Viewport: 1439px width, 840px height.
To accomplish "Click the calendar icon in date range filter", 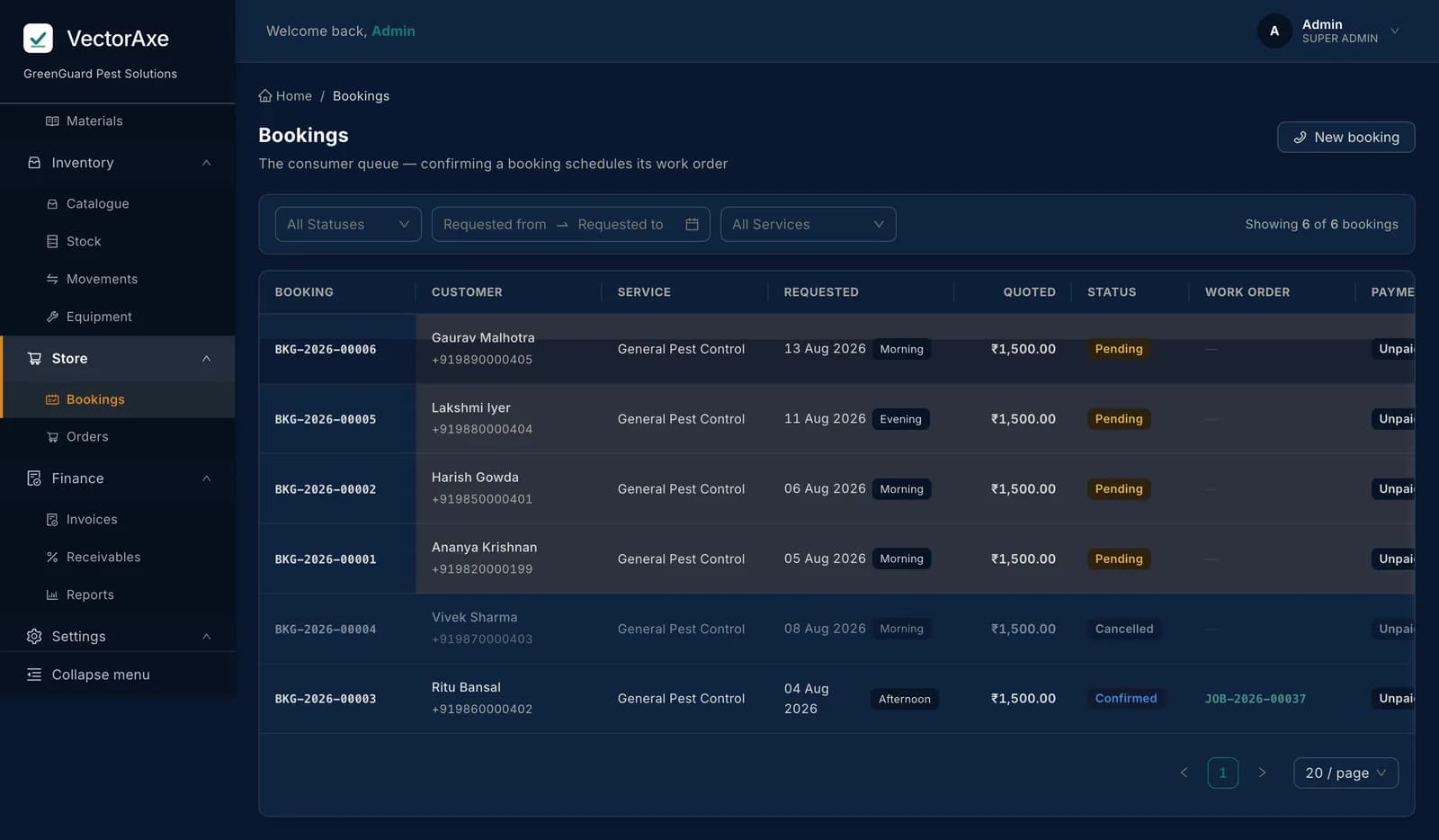I will pos(692,225).
